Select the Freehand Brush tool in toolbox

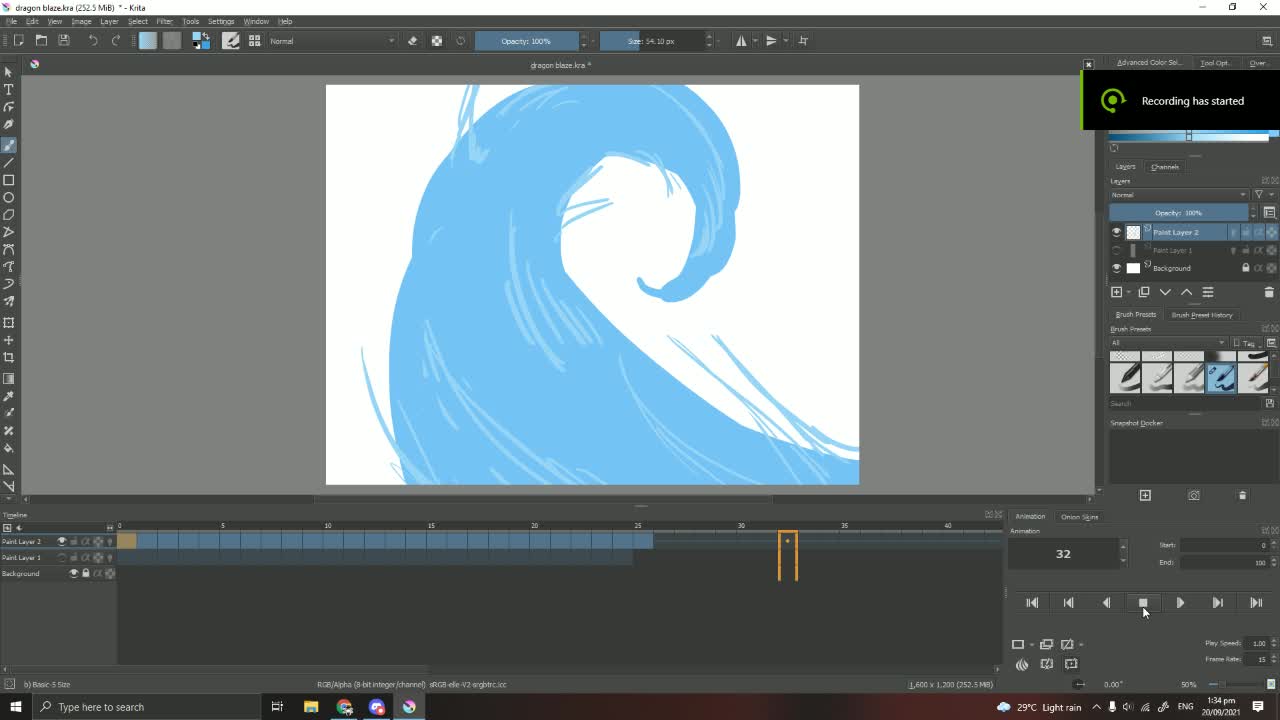(x=9, y=145)
